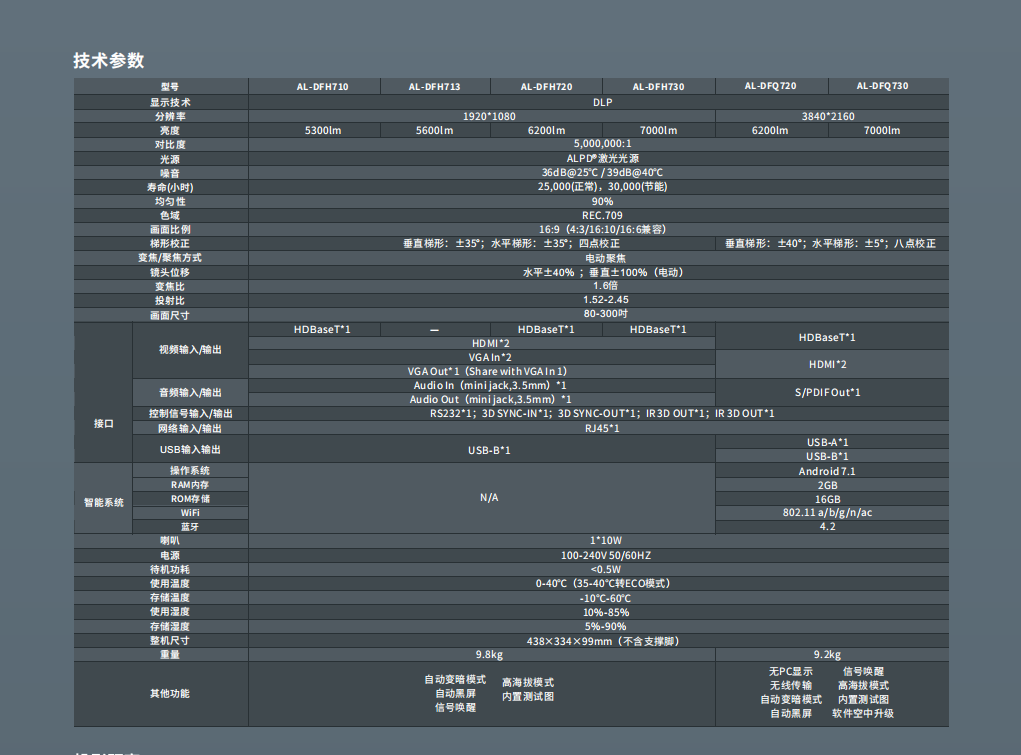The image size is (1021, 755).
Task: Select the AL-DFH713 model column header
Action: click(x=434, y=87)
